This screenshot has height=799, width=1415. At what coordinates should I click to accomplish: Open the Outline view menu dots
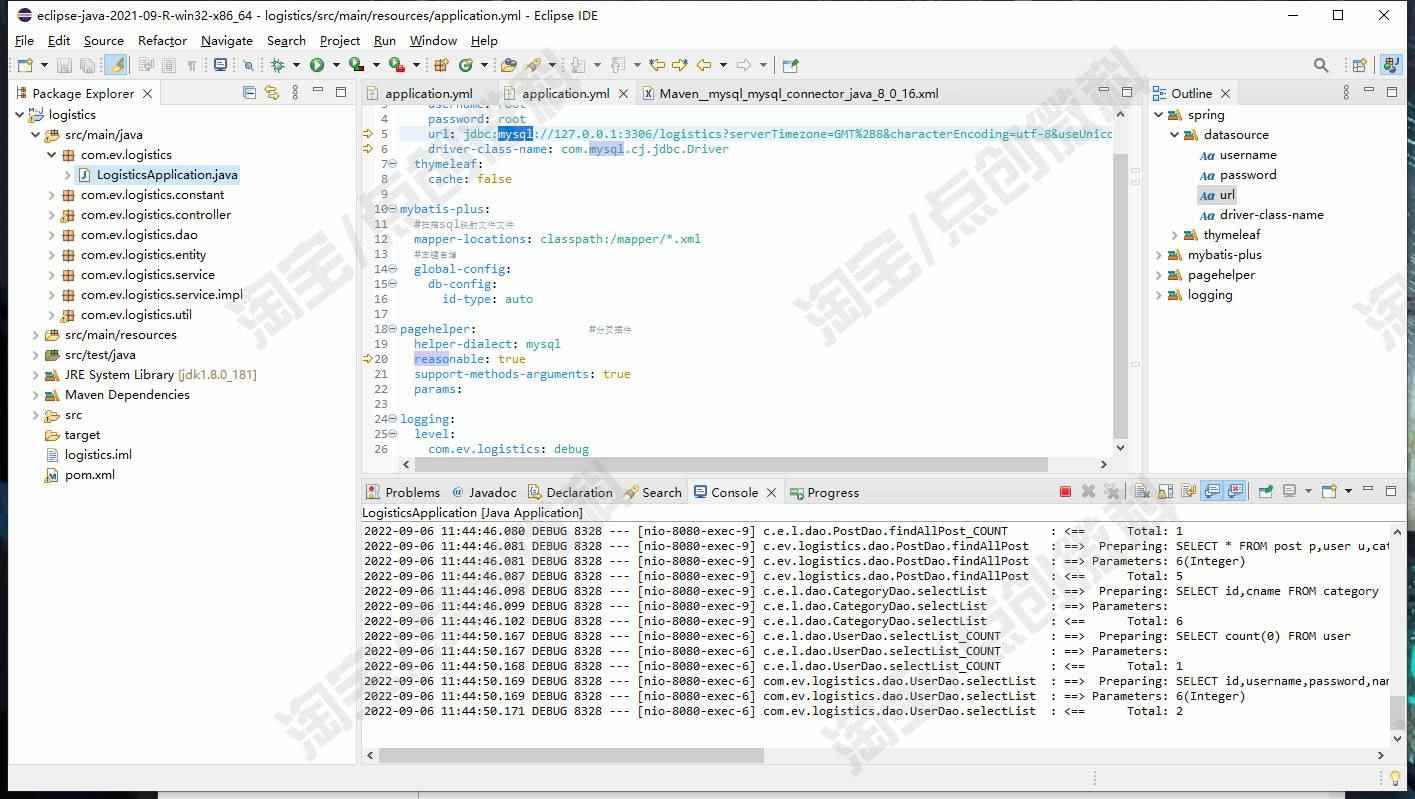(x=1347, y=93)
